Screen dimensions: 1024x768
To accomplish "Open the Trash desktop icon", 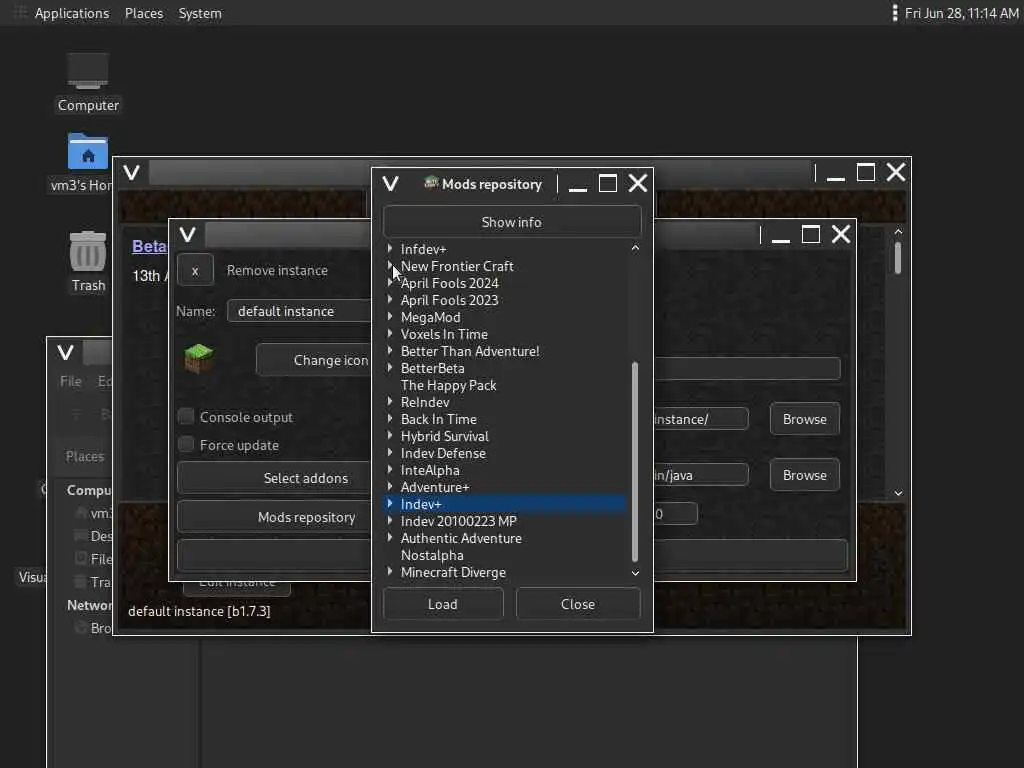I will pyautogui.click(x=88, y=251).
